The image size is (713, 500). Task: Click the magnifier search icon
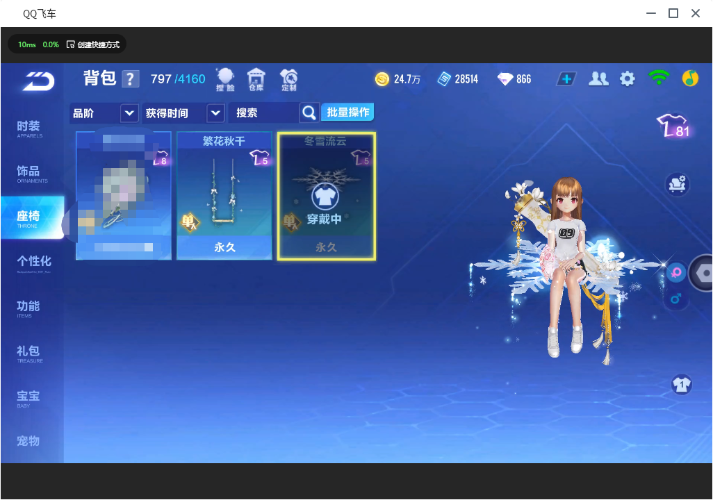[309, 112]
